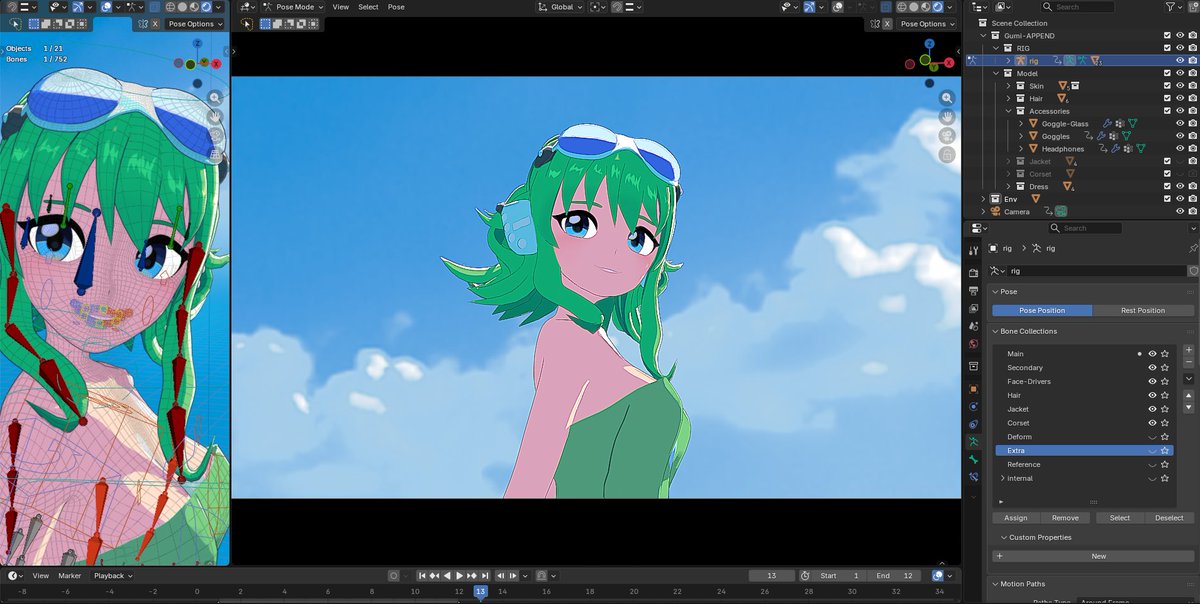
Task: Open the timeline Marker menu
Action: point(69,576)
